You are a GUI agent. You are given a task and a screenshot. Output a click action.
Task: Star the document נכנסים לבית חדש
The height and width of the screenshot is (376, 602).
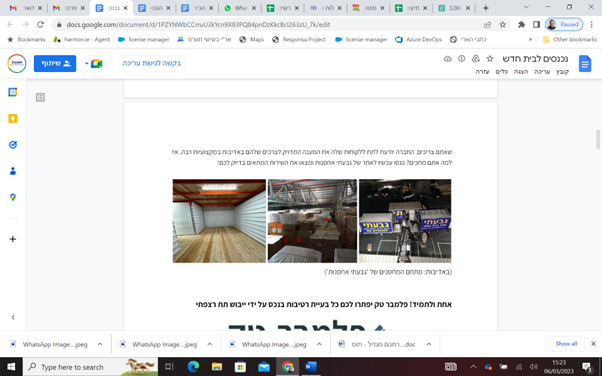490,59
